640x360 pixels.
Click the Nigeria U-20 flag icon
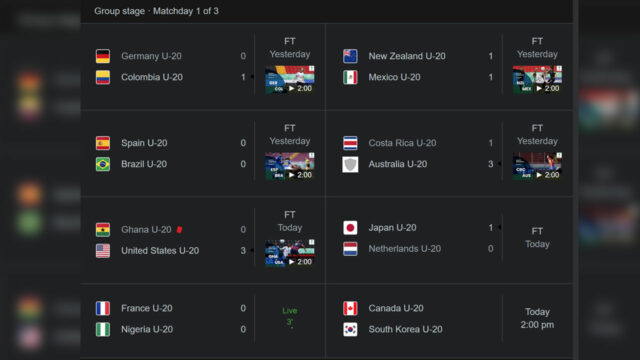tap(103, 329)
